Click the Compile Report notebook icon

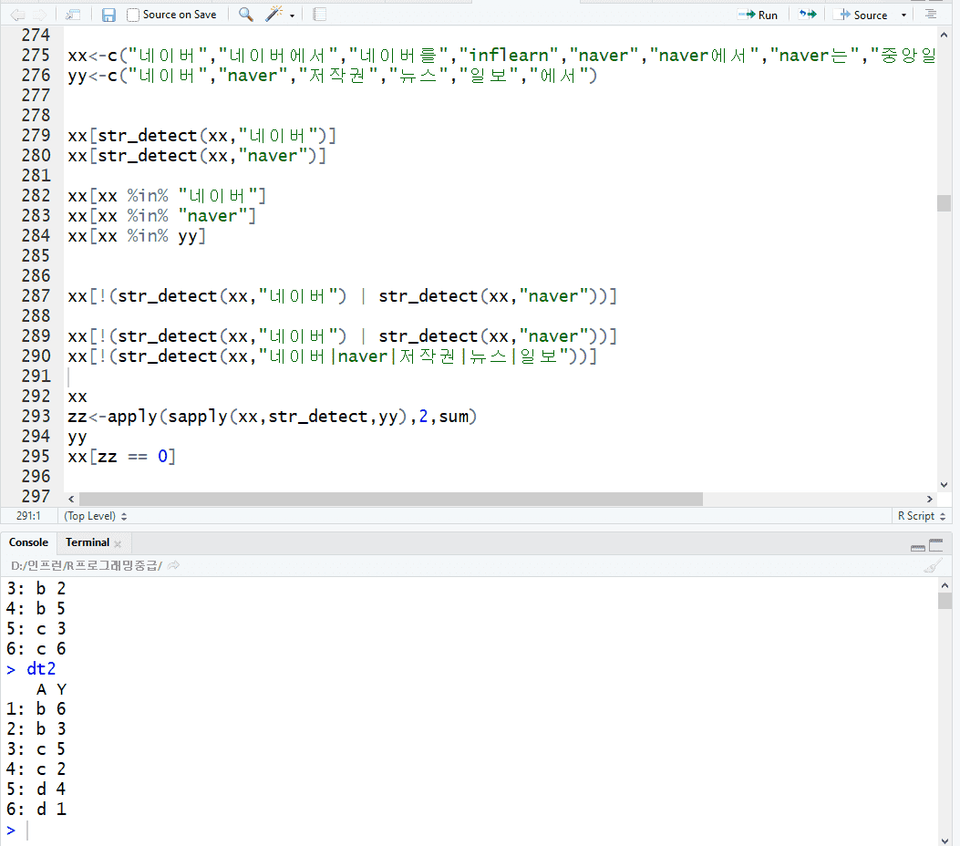(x=319, y=15)
